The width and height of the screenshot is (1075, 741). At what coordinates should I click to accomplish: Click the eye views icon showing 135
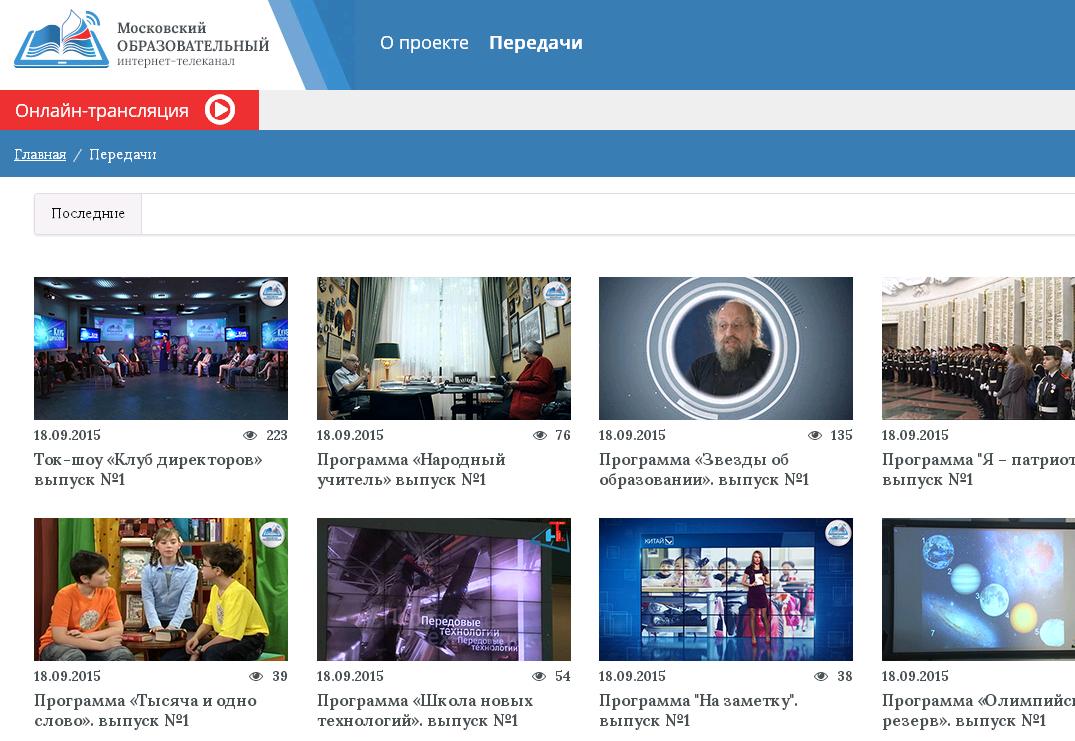[x=815, y=435]
